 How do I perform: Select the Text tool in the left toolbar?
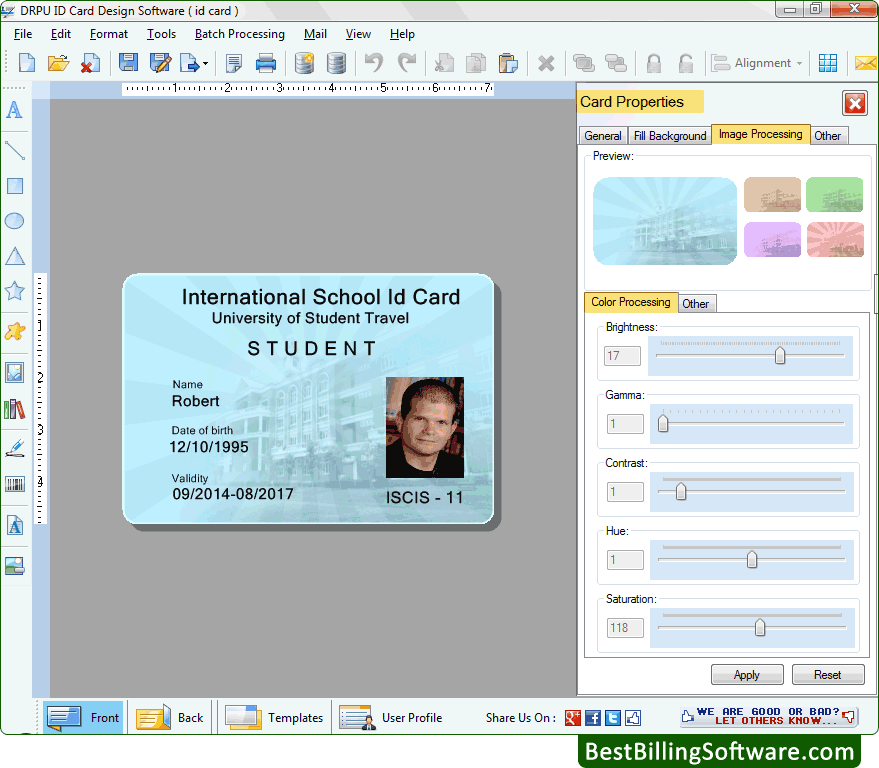coord(14,110)
